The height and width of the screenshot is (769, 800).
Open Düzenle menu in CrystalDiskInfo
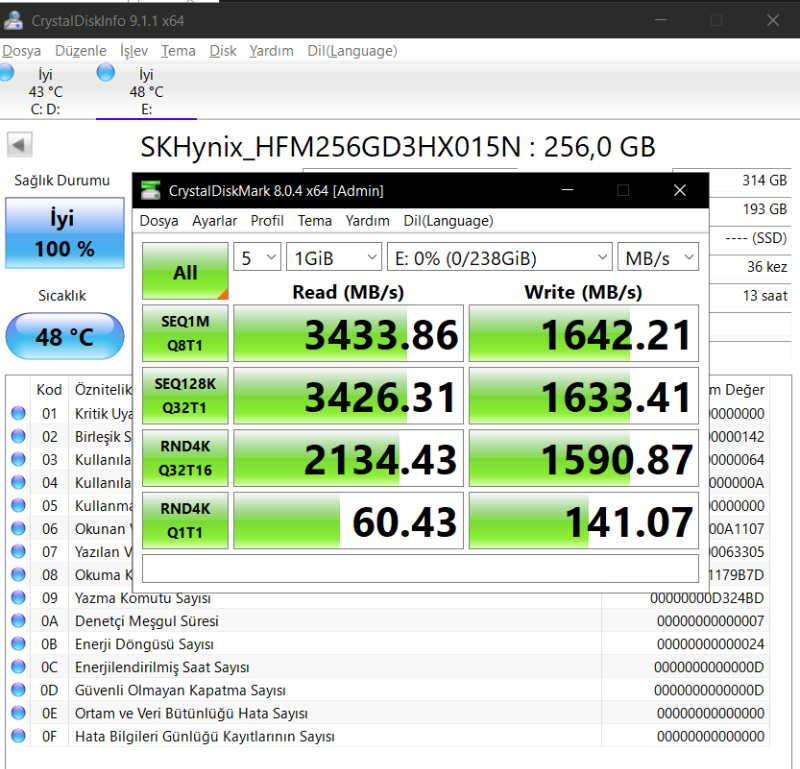(x=81, y=51)
